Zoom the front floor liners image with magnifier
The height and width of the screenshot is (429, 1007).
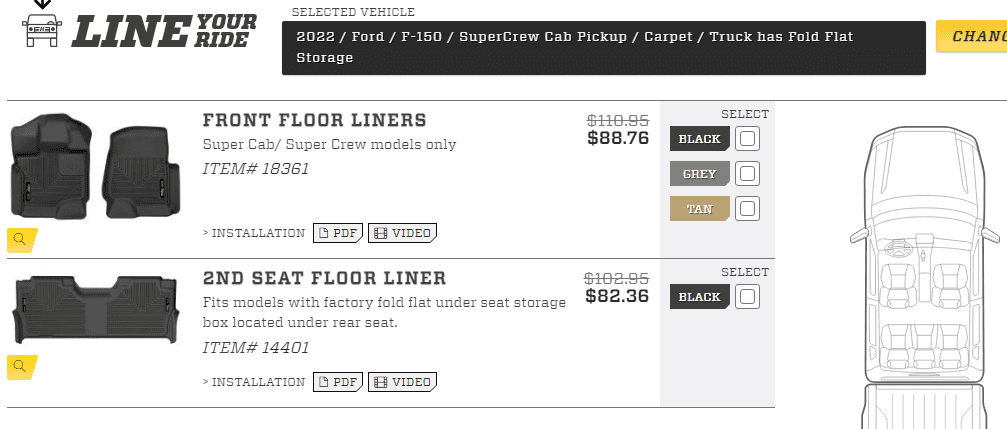point(21,239)
